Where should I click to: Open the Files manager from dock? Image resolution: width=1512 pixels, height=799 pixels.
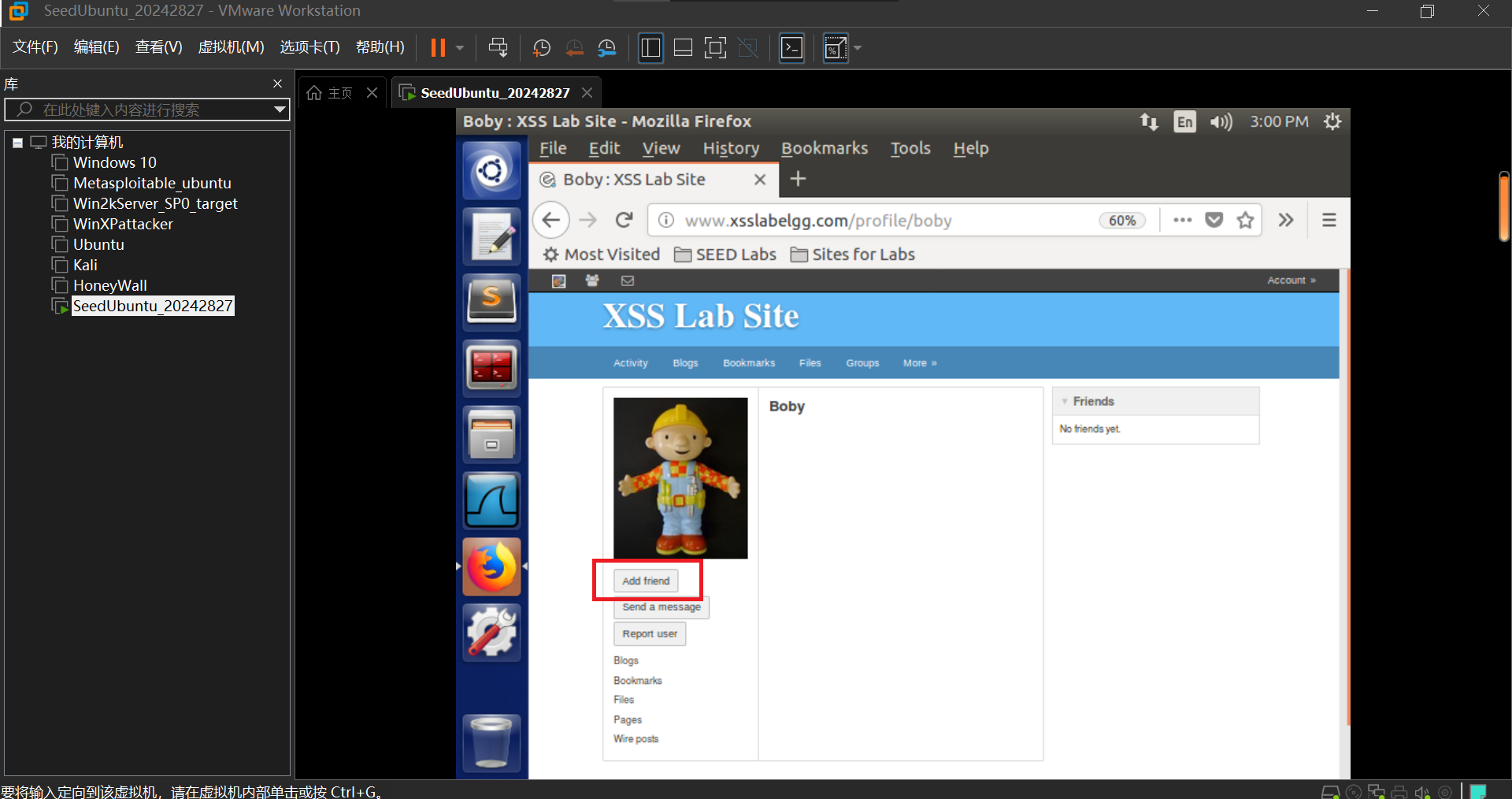coord(491,434)
